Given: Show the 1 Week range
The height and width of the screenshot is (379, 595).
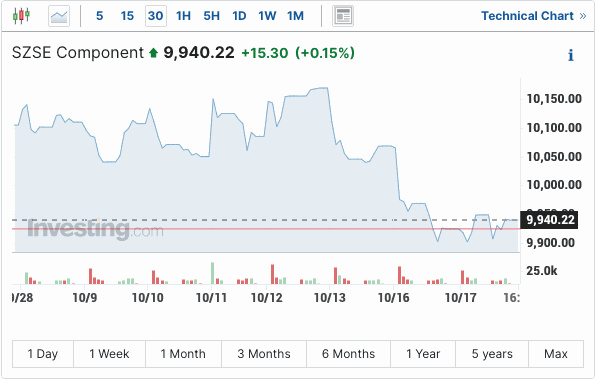Looking at the screenshot, I should click(x=109, y=354).
